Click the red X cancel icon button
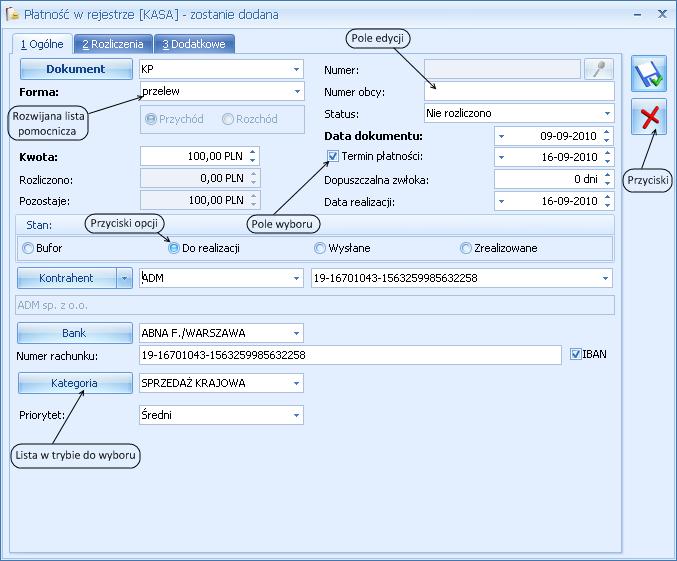 pyautogui.click(x=649, y=117)
